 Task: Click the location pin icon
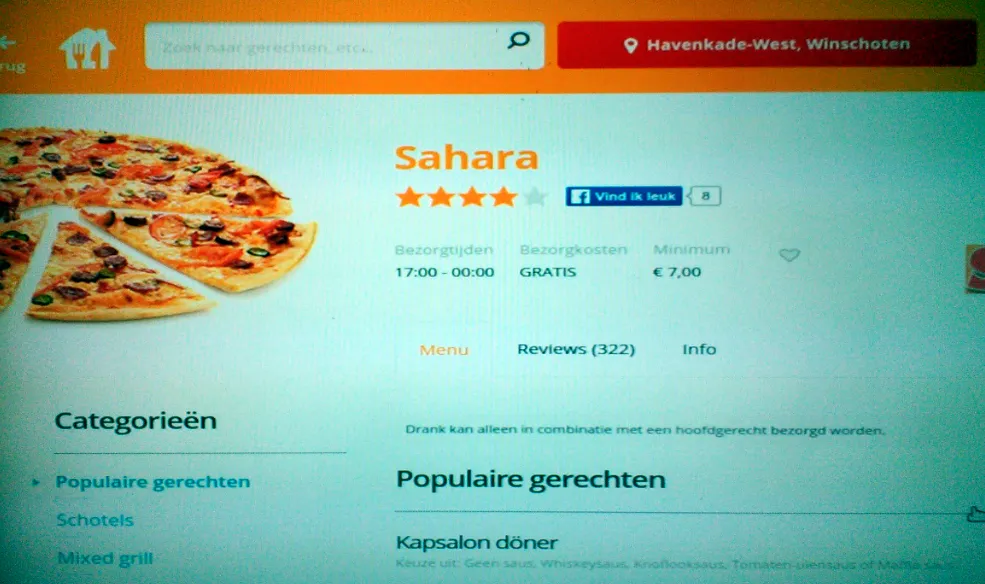tap(631, 45)
